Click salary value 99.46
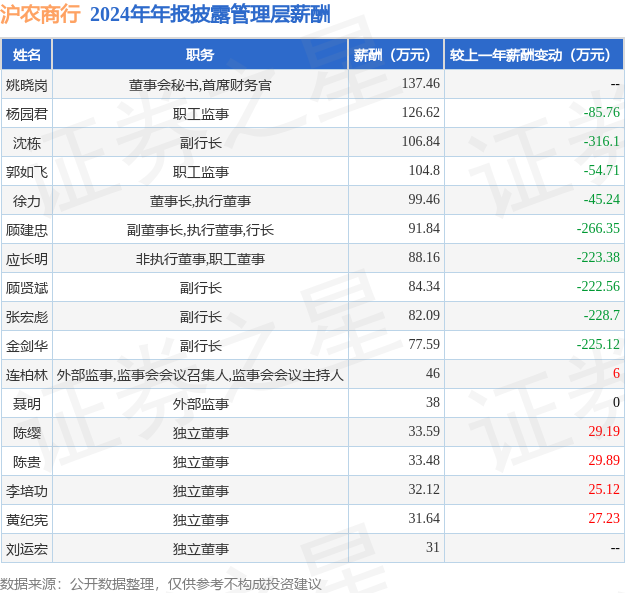 pos(424,199)
